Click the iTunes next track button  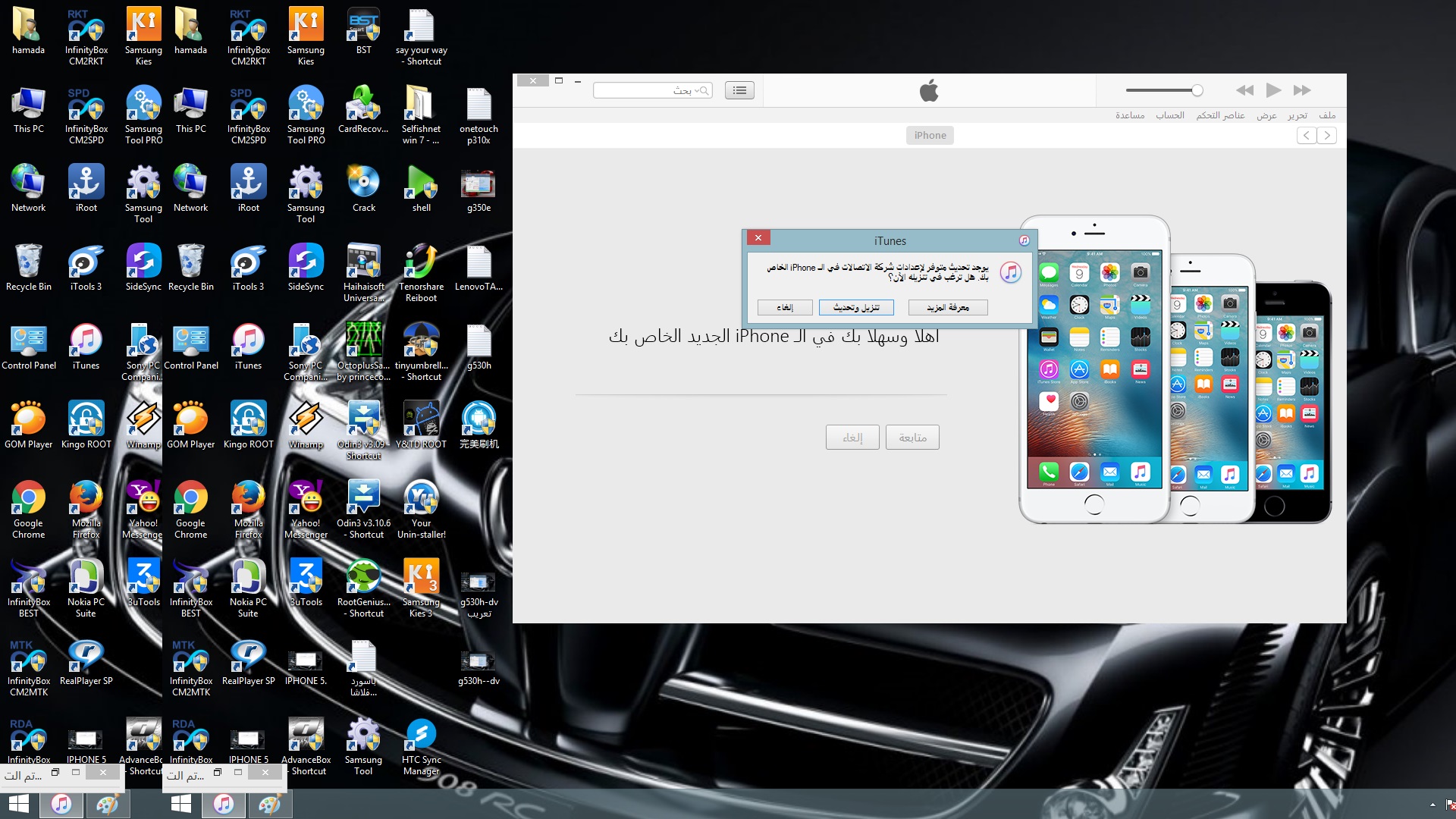1302,90
